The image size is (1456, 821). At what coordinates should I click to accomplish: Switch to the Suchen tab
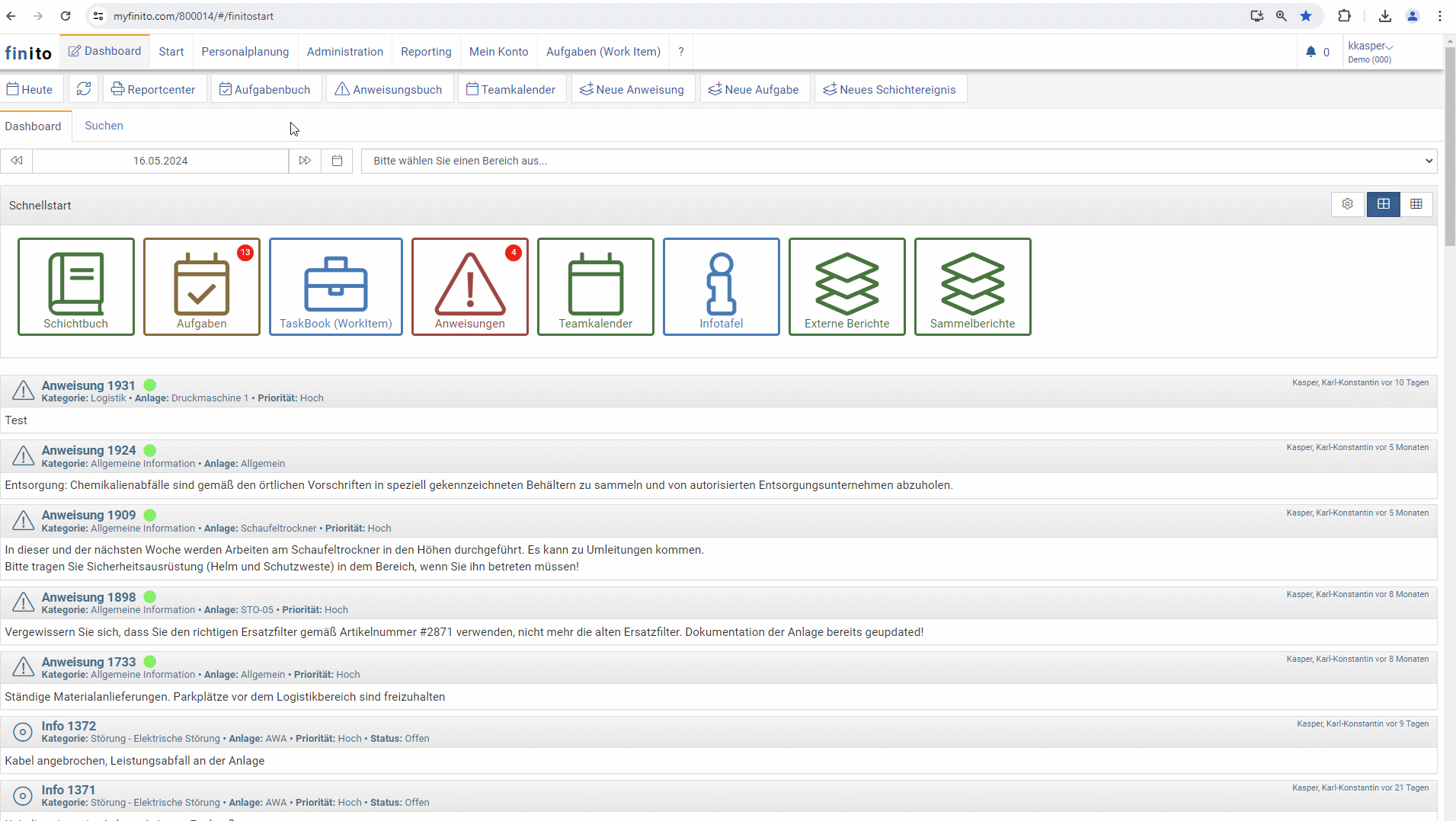tap(104, 126)
